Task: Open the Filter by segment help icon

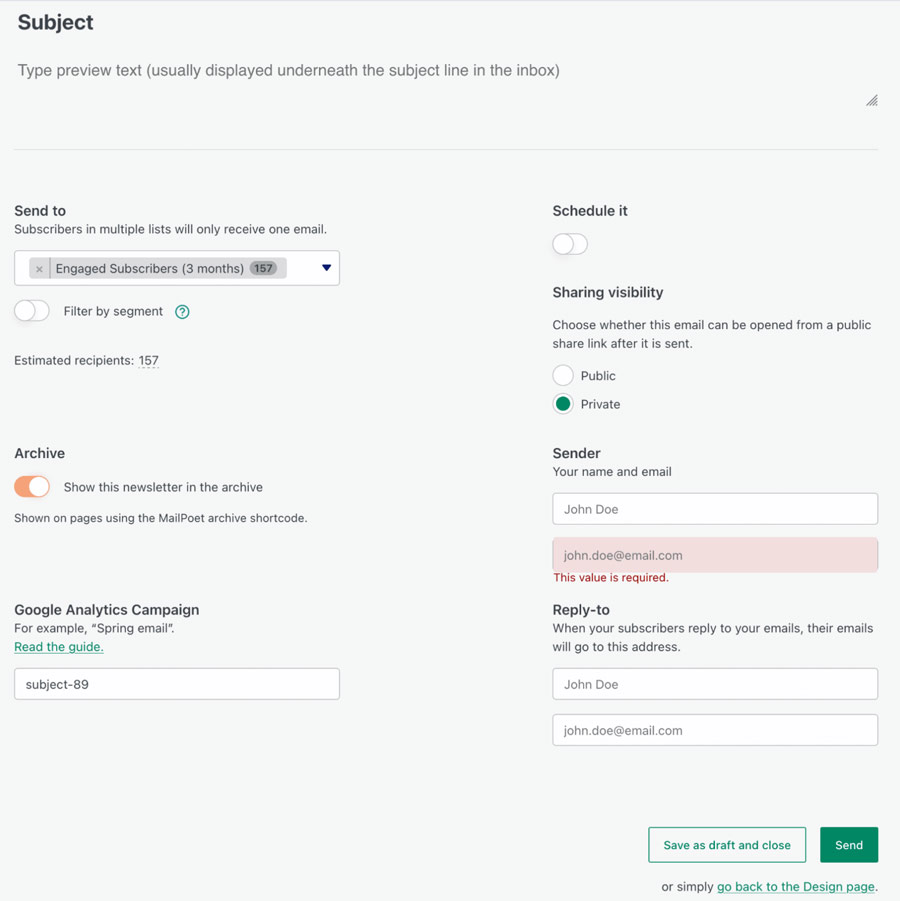Action: [x=182, y=311]
